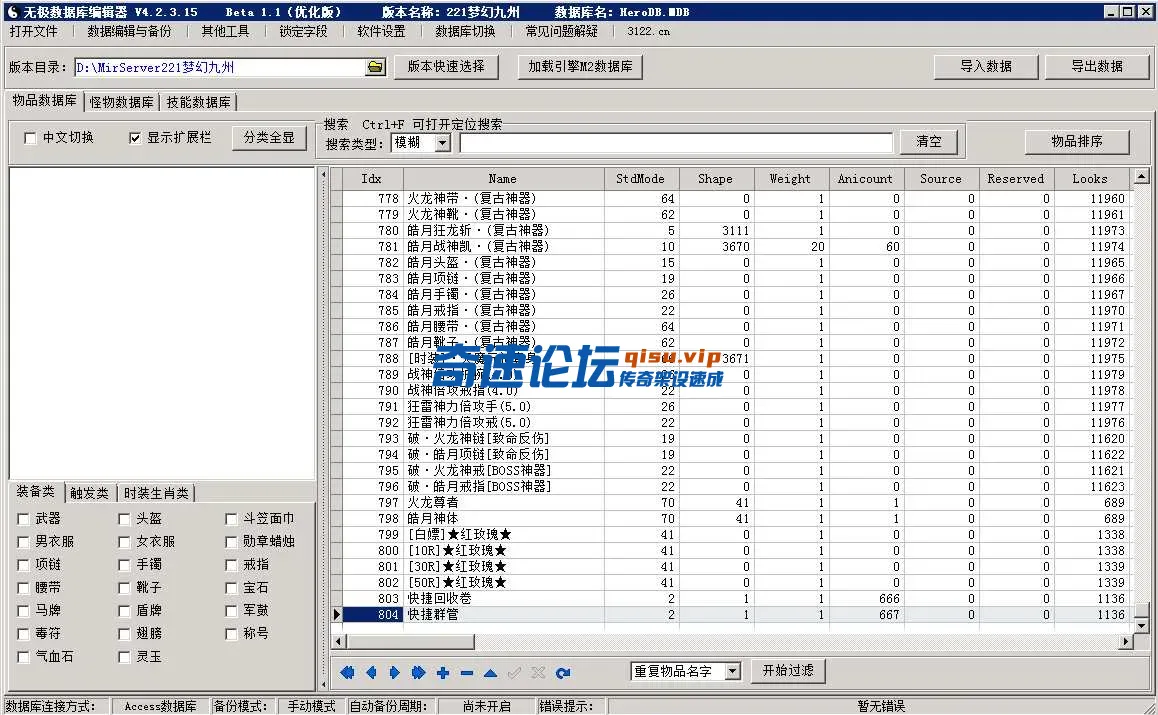This screenshot has height=715, width=1158.
Task: Click the Name column header
Action: pyautogui.click(x=503, y=179)
